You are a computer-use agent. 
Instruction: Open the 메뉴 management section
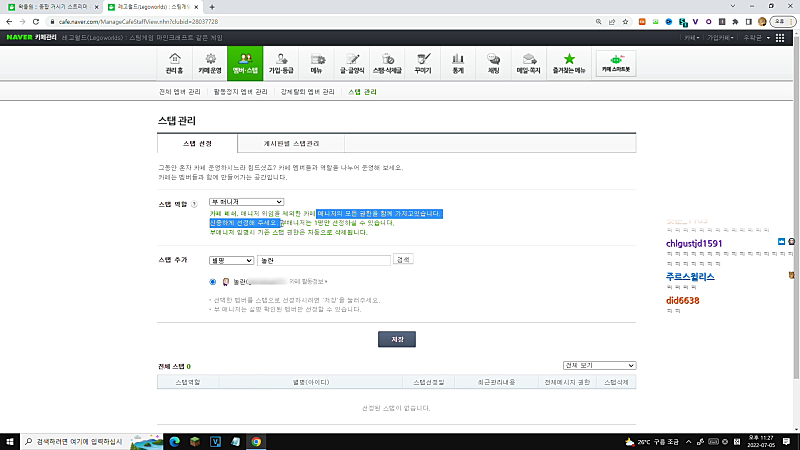(316, 64)
